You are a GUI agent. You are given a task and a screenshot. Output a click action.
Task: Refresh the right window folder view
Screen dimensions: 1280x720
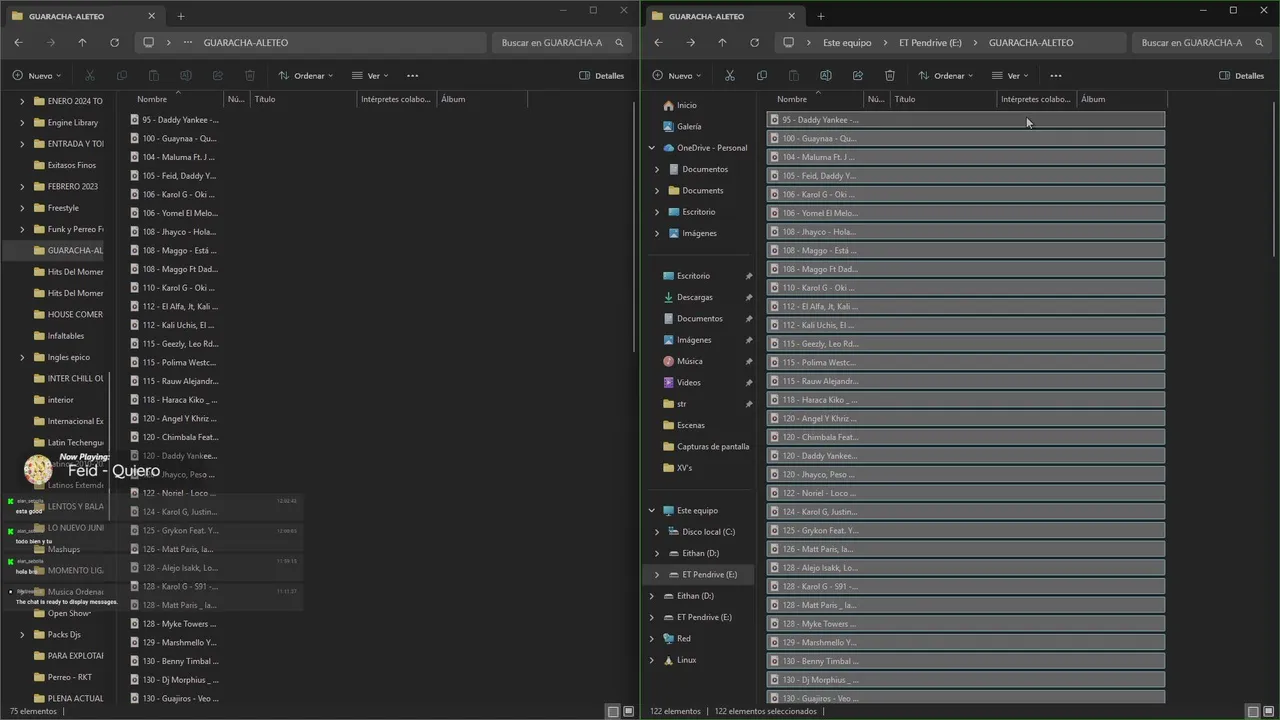pos(754,42)
